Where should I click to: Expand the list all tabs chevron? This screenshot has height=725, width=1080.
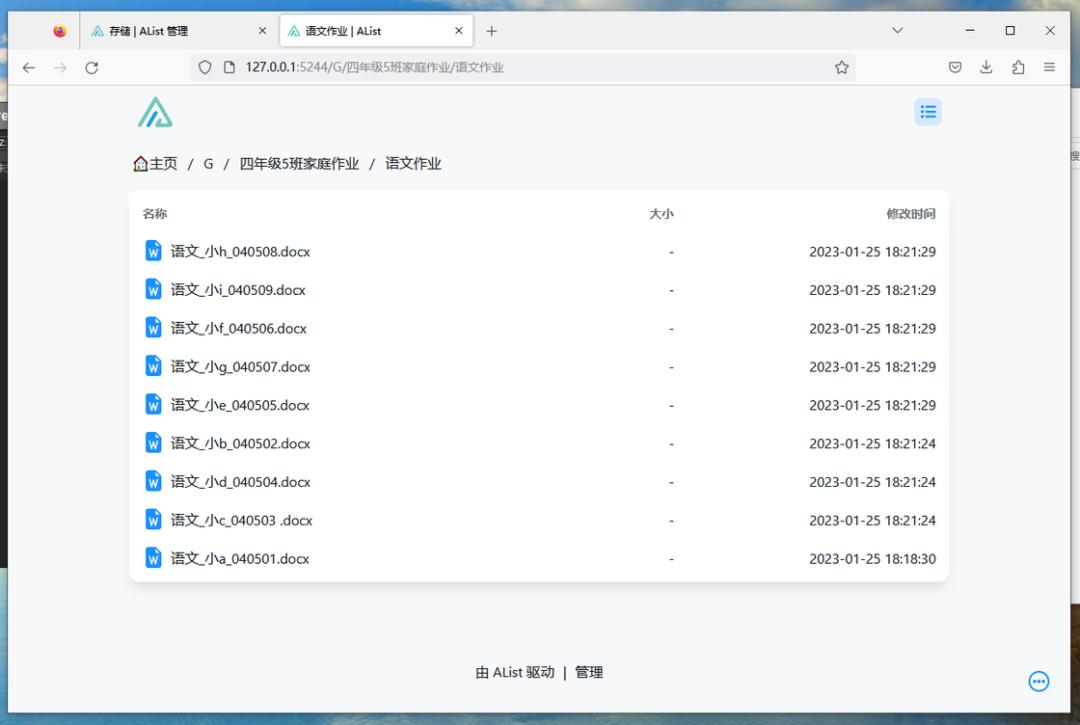[x=897, y=30]
